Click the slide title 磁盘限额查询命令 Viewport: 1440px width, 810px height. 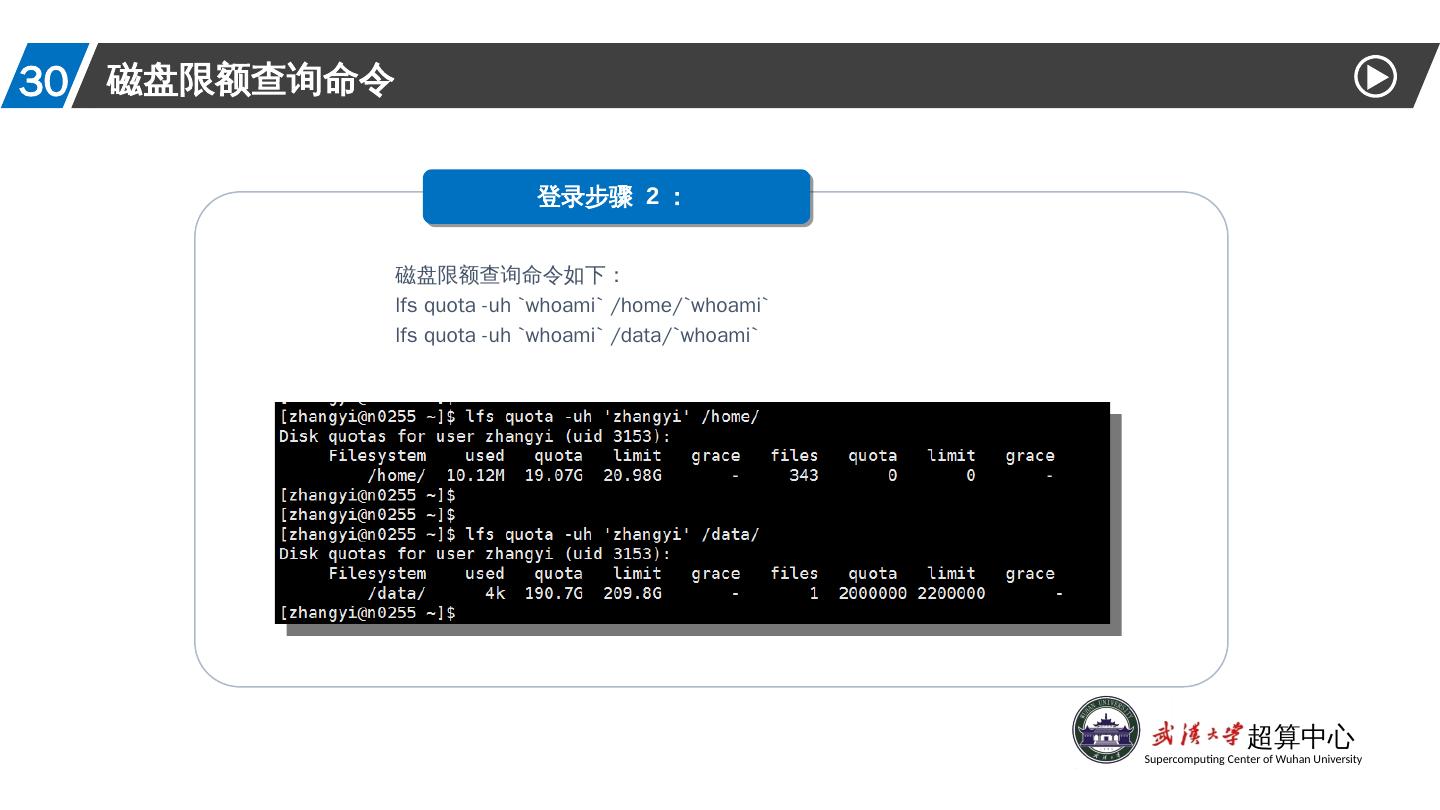click(250, 80)
